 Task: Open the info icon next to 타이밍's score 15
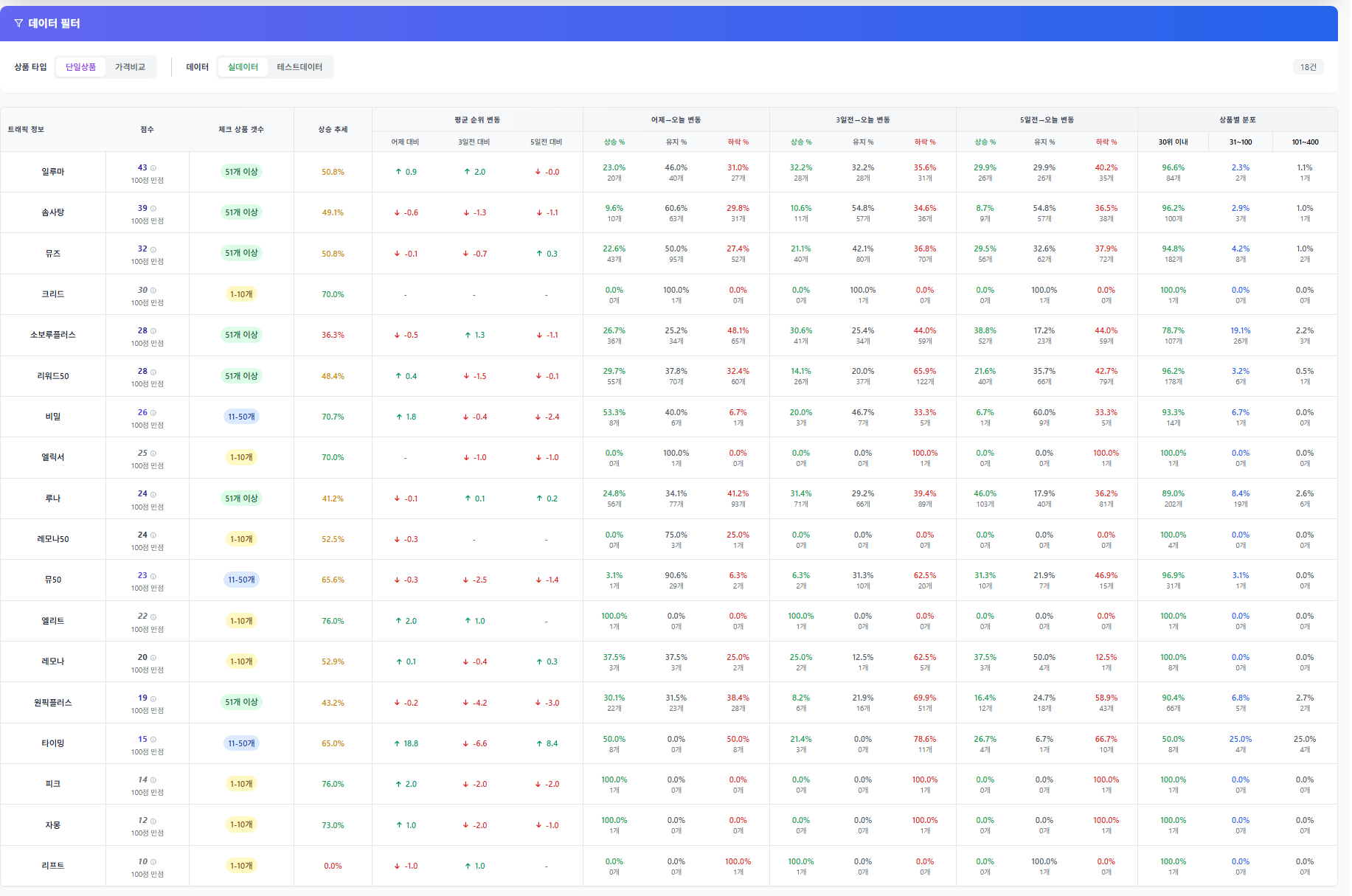point(153,740)
